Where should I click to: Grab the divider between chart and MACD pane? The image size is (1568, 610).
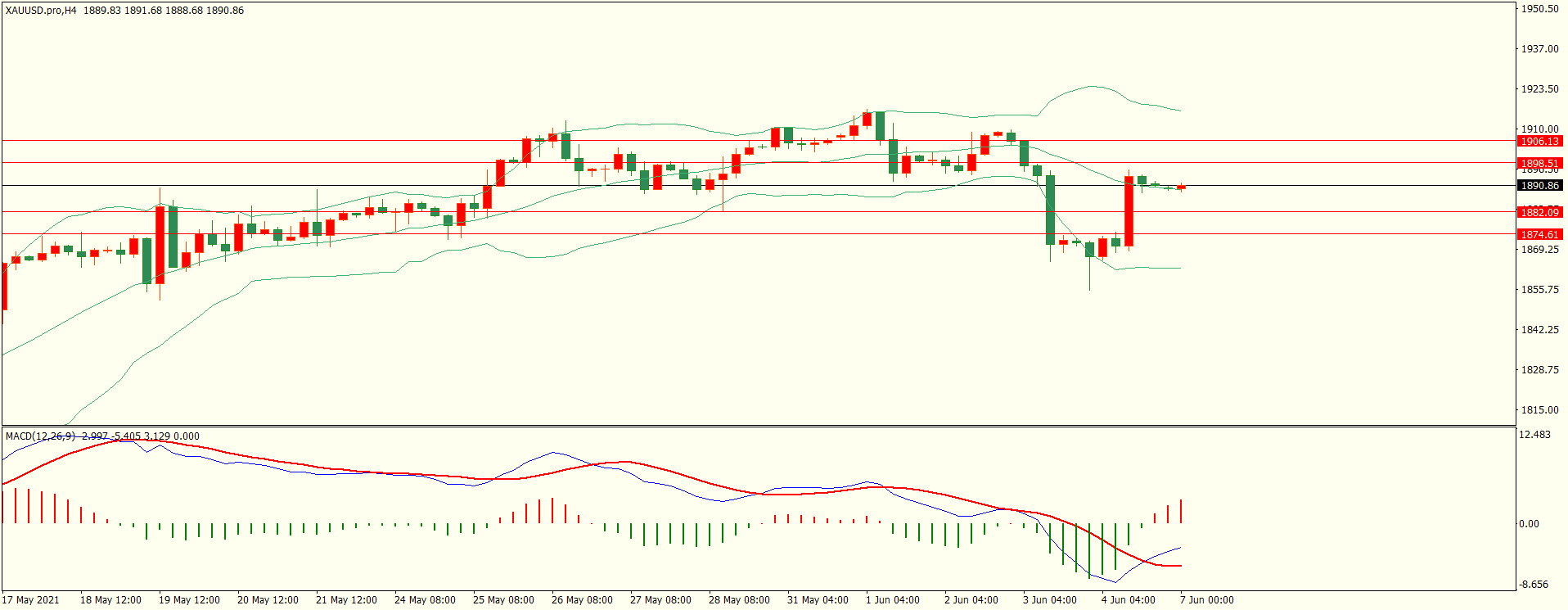coord(758,426)
